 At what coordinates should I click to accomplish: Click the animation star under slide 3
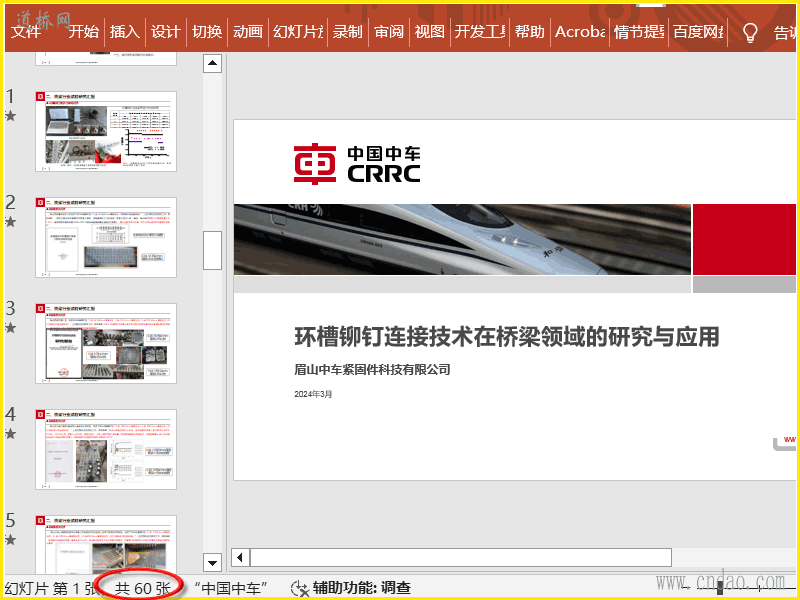pos(10,328)
